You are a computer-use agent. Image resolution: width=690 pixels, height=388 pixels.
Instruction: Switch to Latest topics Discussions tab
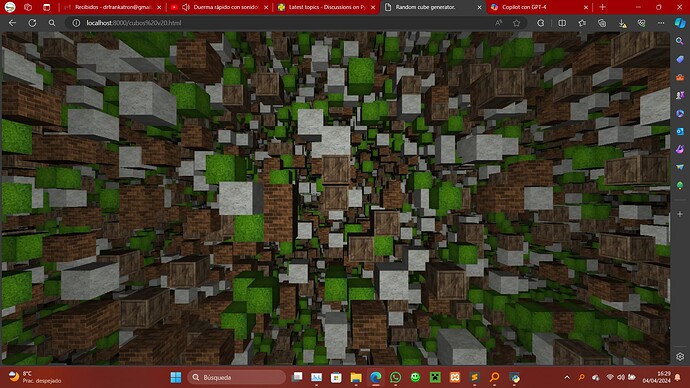pyautogui.click(x=326, y=7)
